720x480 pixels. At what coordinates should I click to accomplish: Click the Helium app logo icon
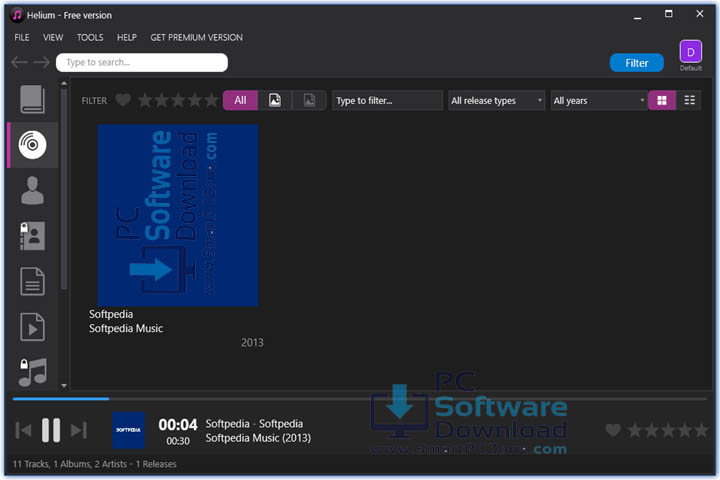pyautogui.click(x=17, y=15)
